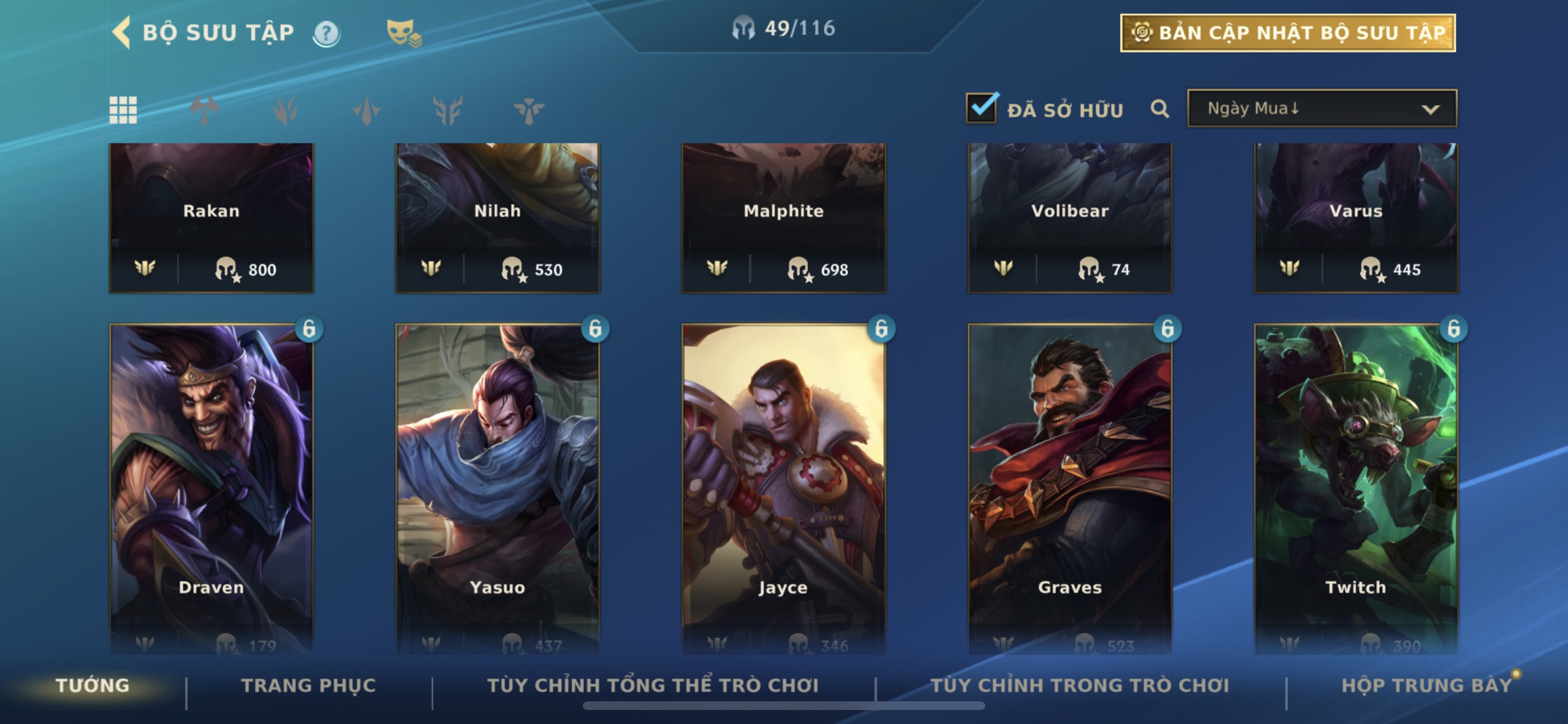Open the Hộp Trưng Bày tab

click(1427, 685)
